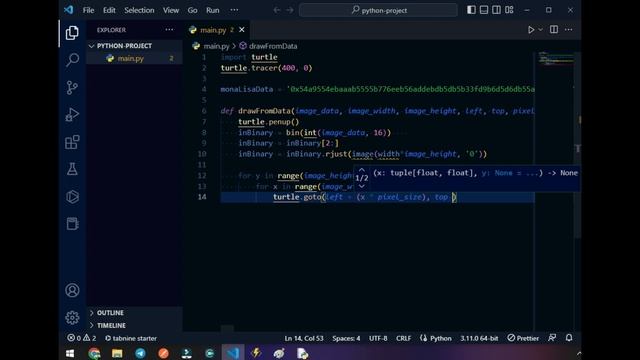Open Telegram from the taskbar
The image size is (640, 360).
140,353
